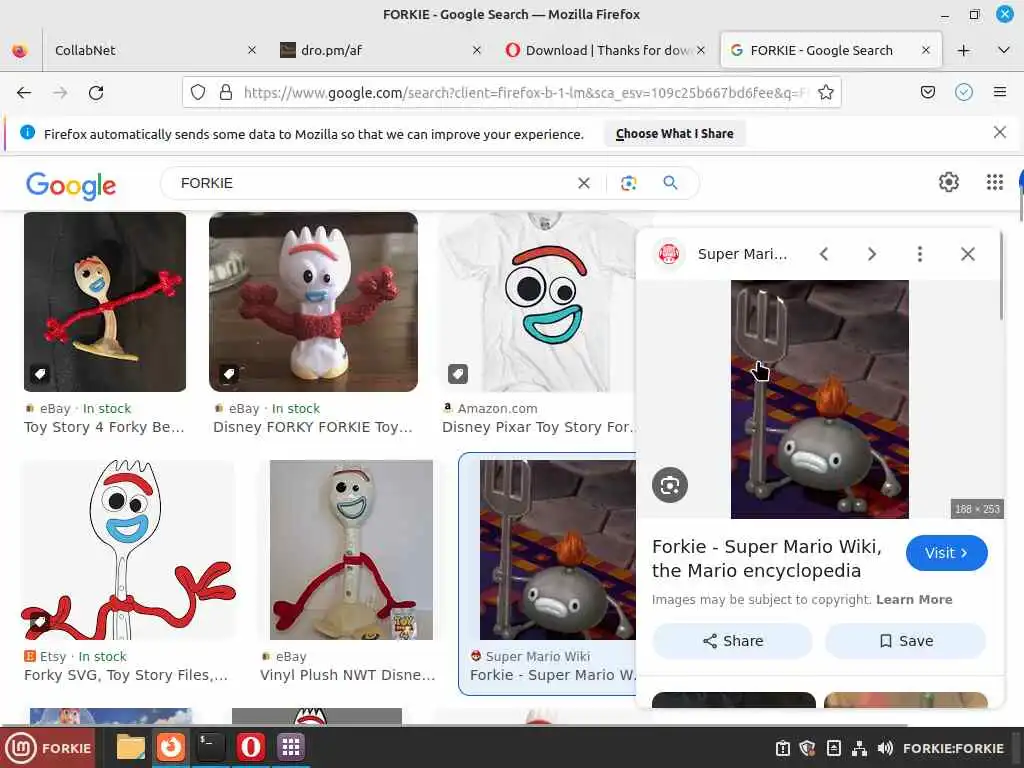Click the large Forkie preview image

pos(820,400)
